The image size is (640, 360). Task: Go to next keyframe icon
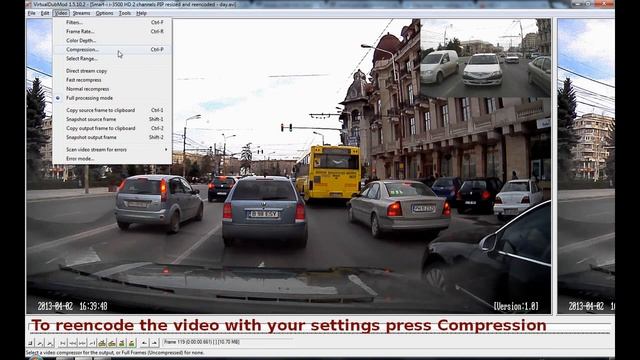(x=111, y=343)
